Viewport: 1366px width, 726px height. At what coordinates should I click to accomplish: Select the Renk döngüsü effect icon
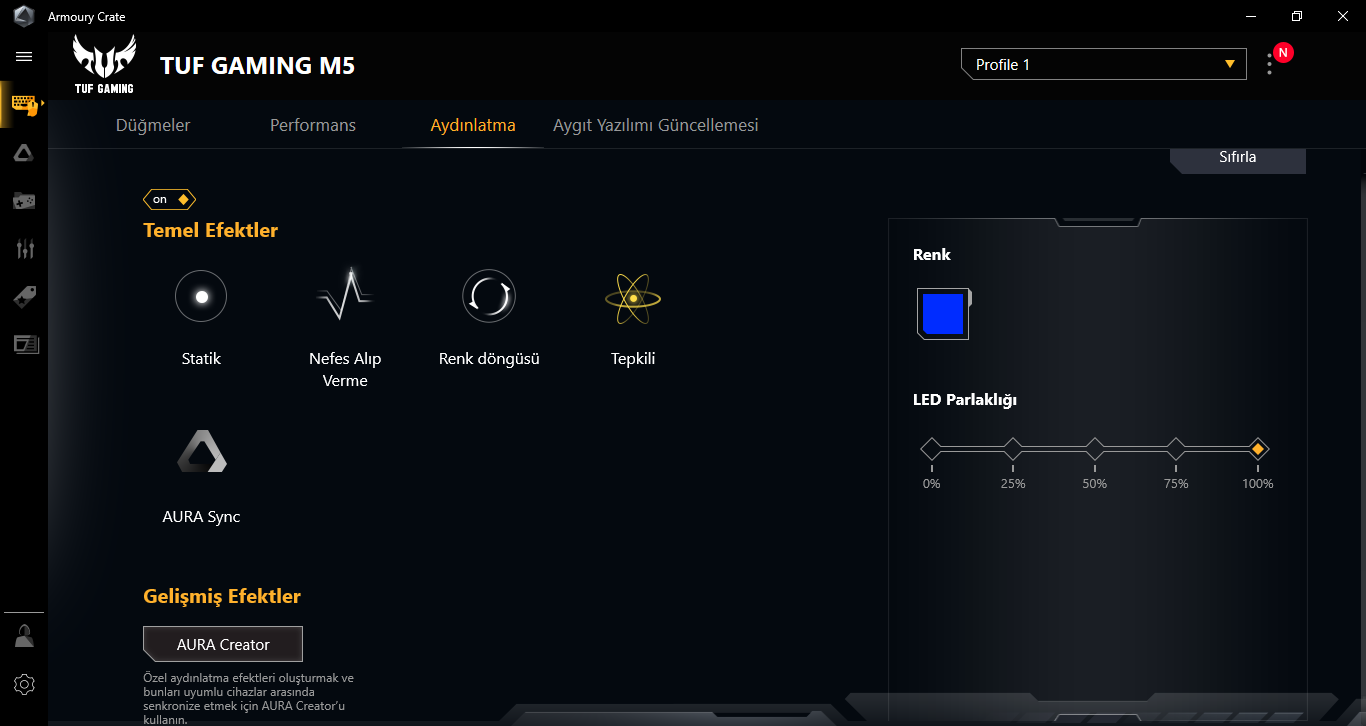coord(489,296)
